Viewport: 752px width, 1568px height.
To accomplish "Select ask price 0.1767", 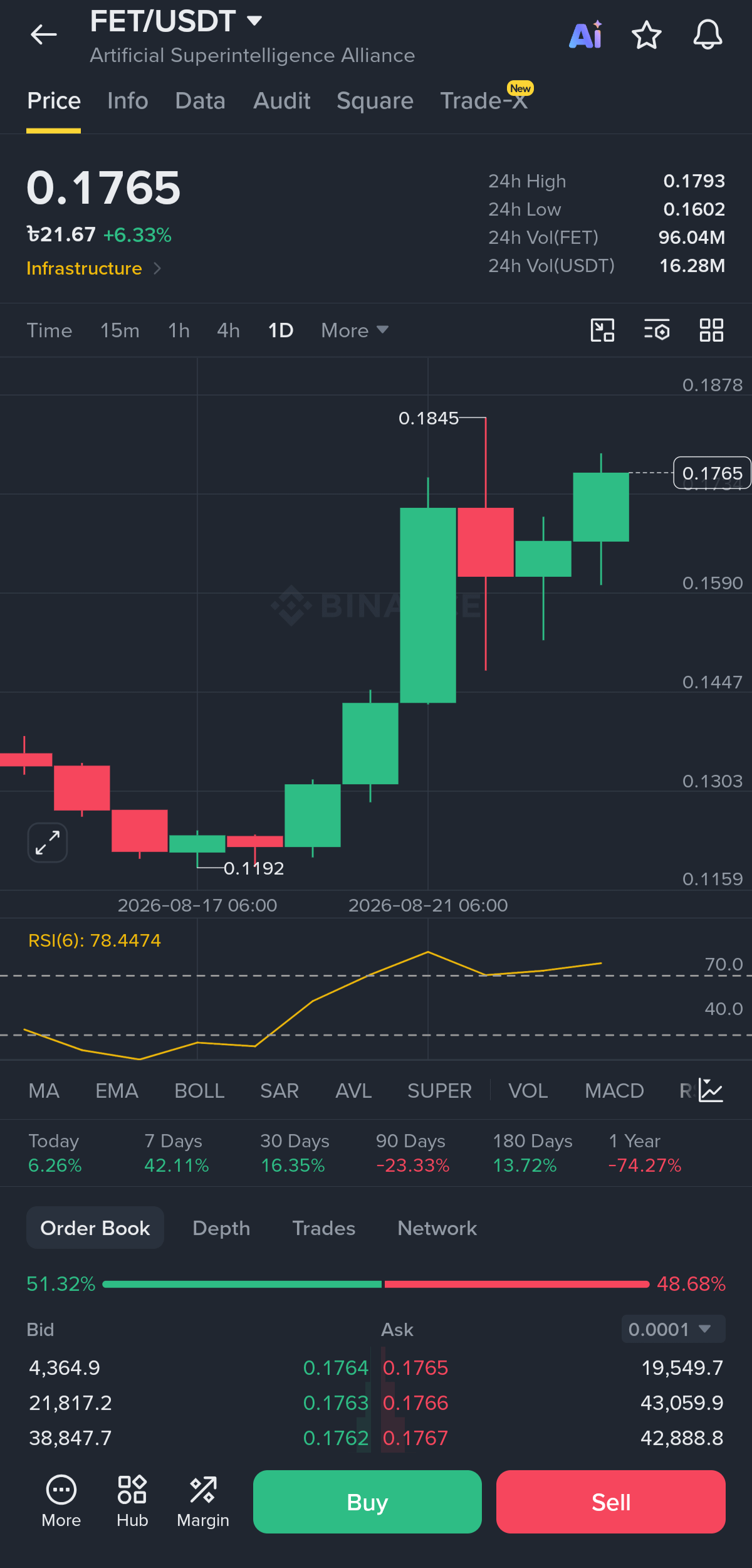I will pos(415,1438).
